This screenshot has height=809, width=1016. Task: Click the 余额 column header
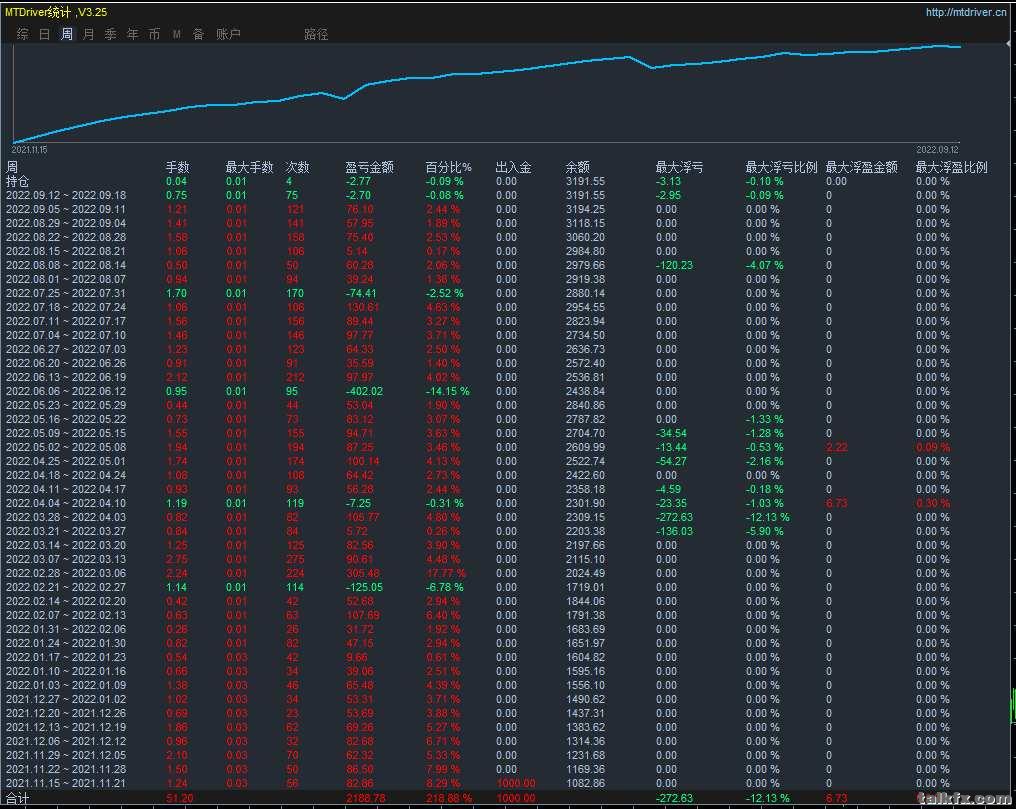coord(577,167)
